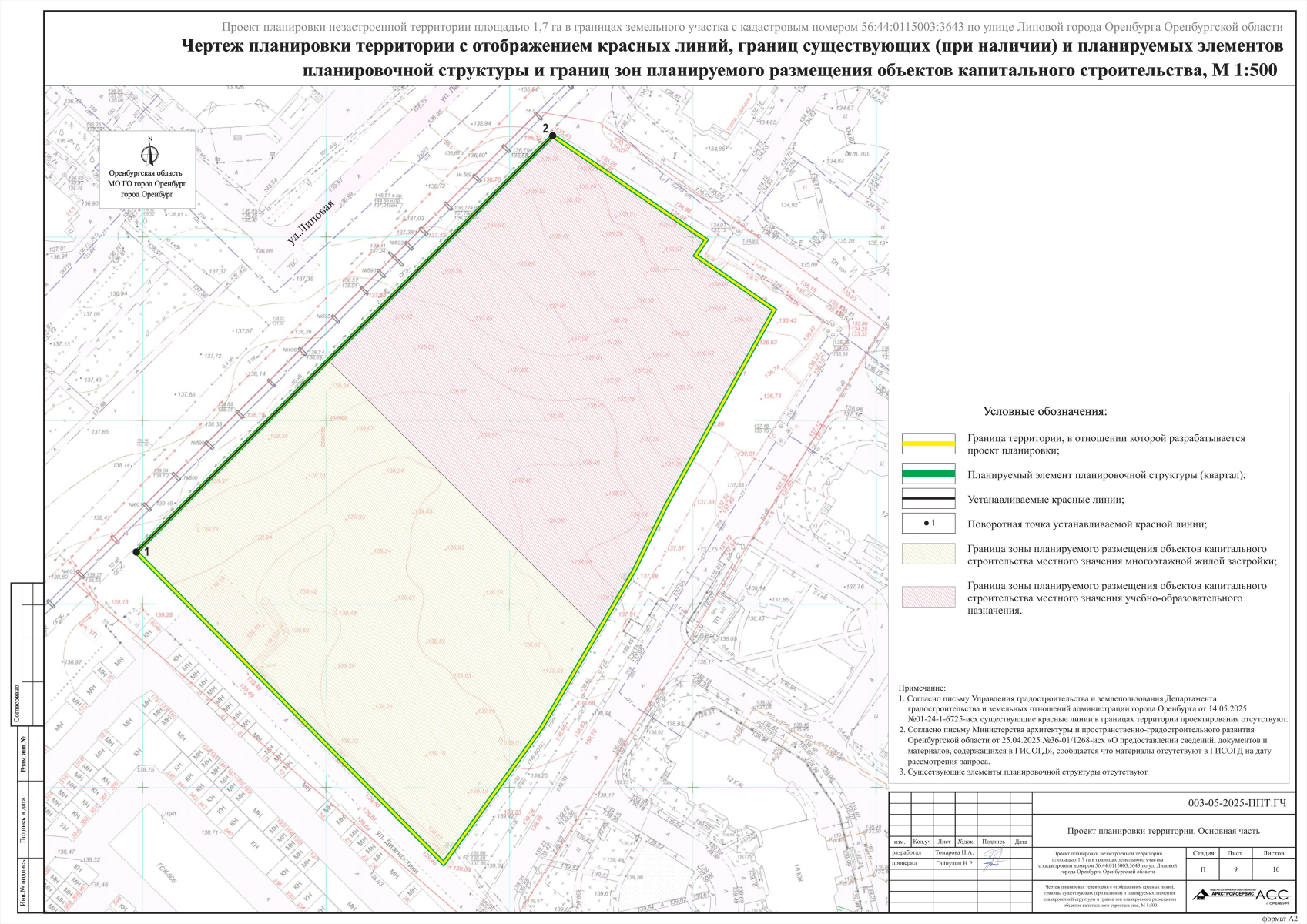
Task: Click the turning point sample in the legend
Action: tap(928, 524)
